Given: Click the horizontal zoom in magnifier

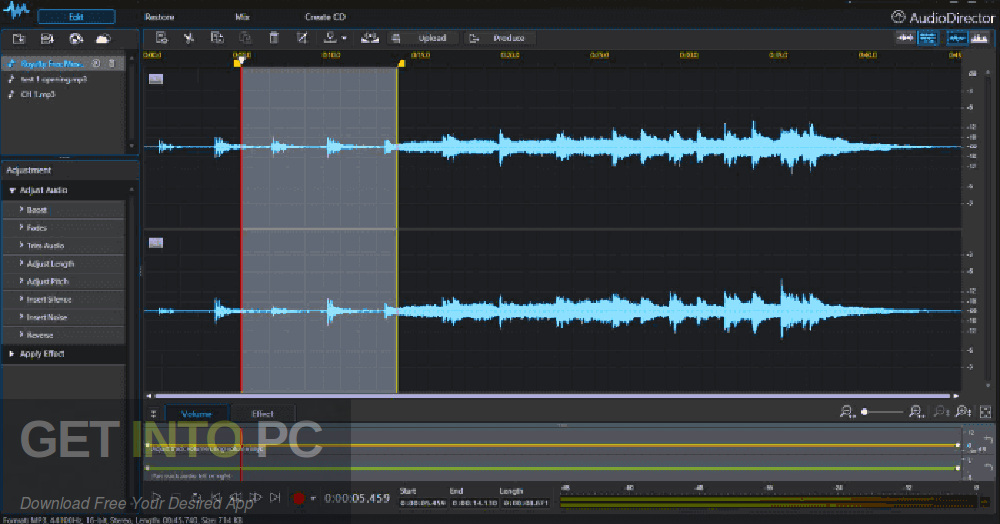Looking at the screenshot, I should tap(916, 412).
